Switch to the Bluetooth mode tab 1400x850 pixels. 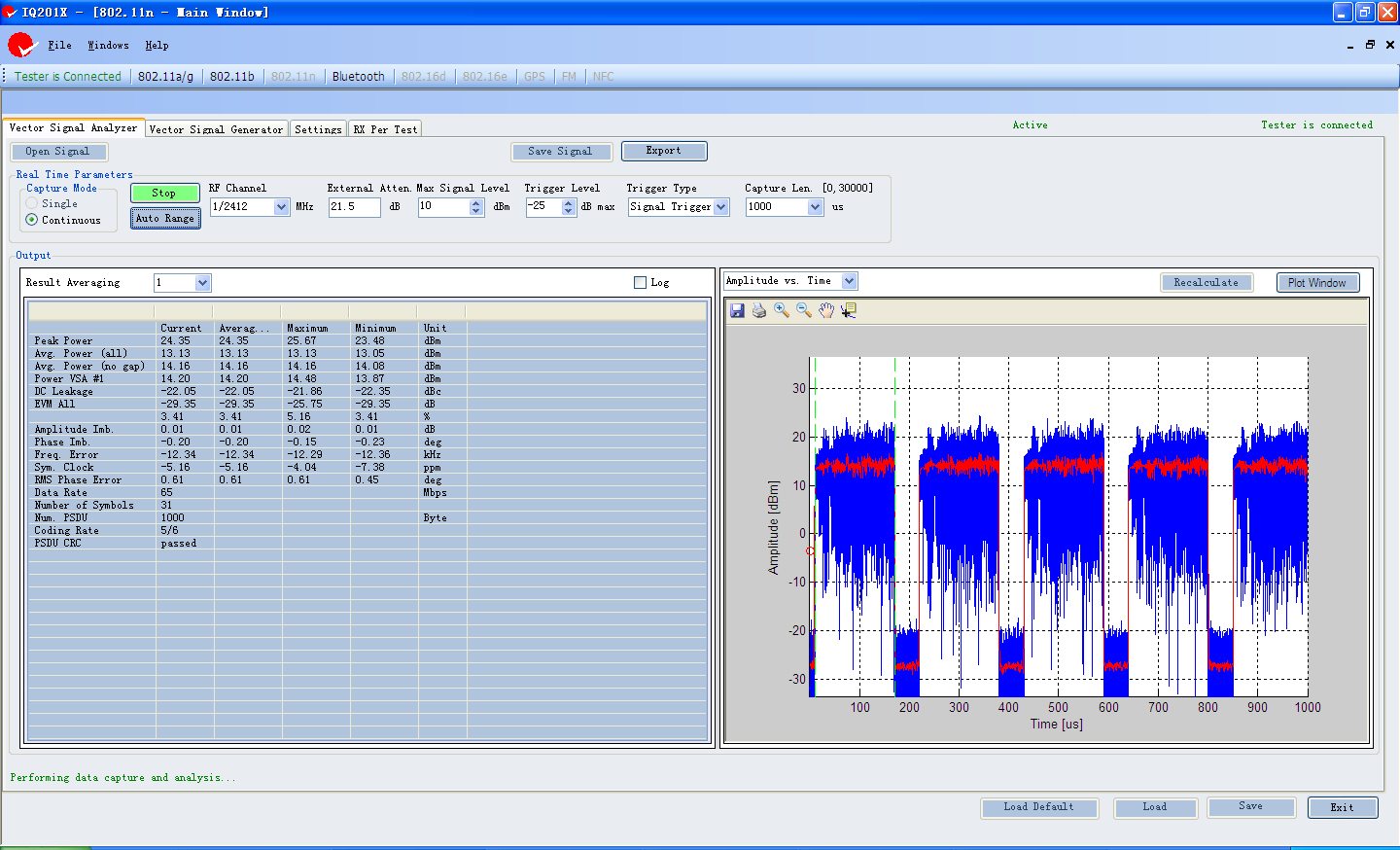point(358,77)
